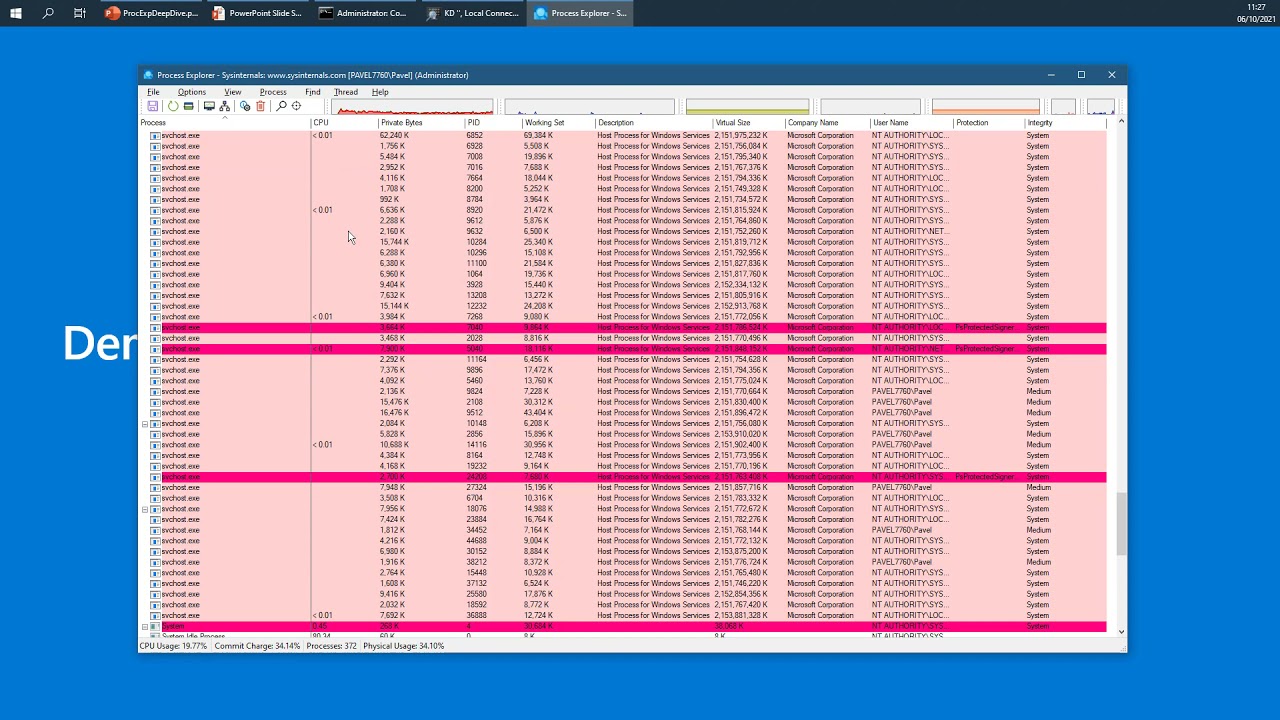Open the File menu
The height and width of the screenshot is (720, 1280).
pos(153,92)
